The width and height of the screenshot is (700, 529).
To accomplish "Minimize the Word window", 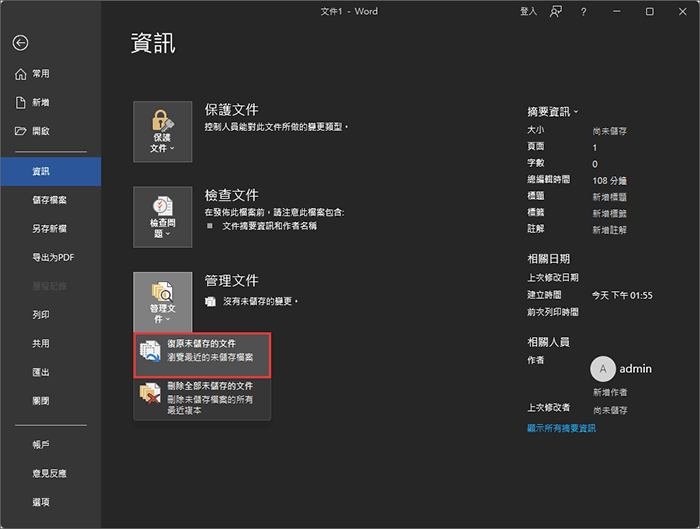I will coord(617,12).
